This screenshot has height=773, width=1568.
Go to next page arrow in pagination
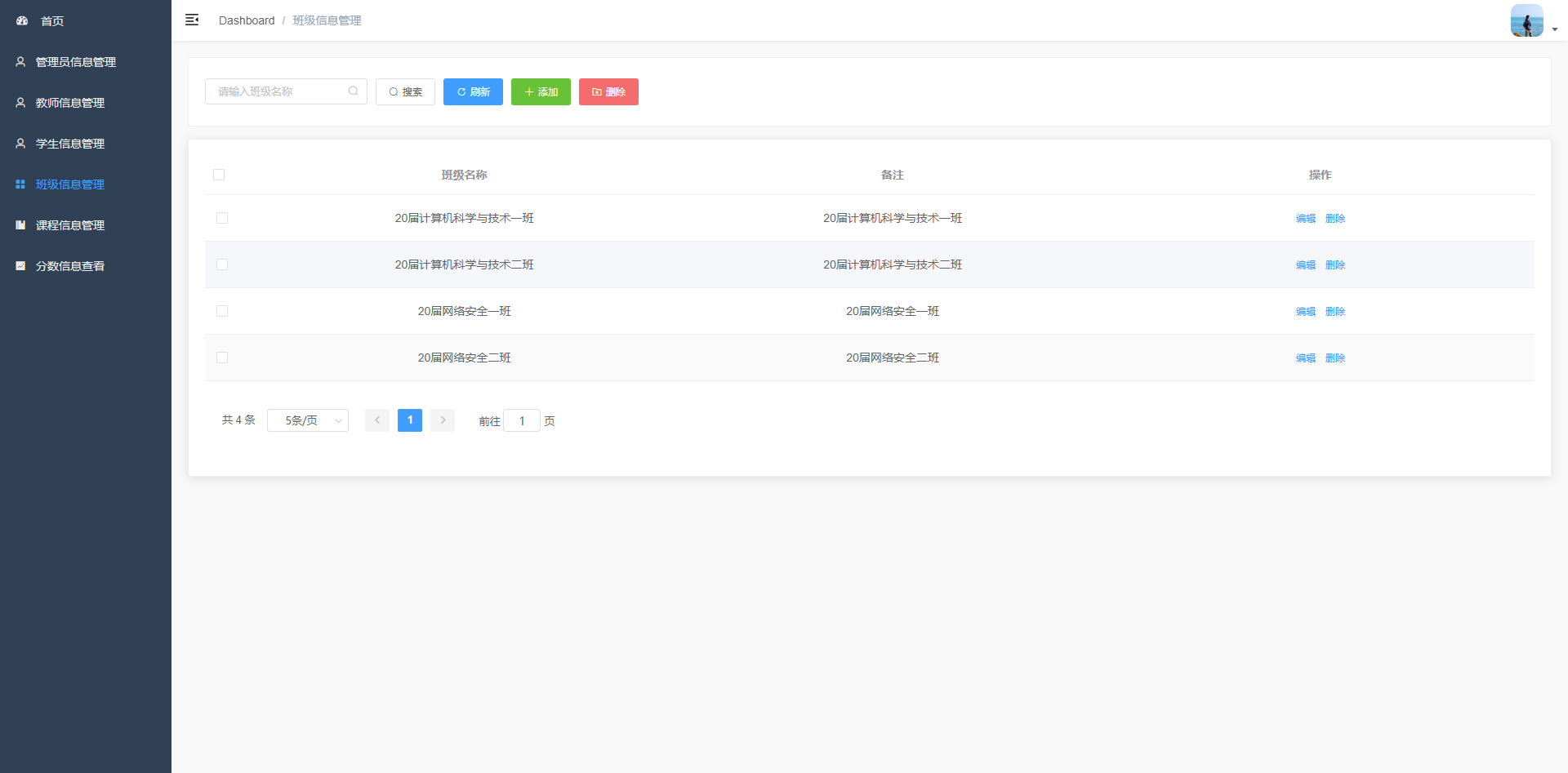443,420
